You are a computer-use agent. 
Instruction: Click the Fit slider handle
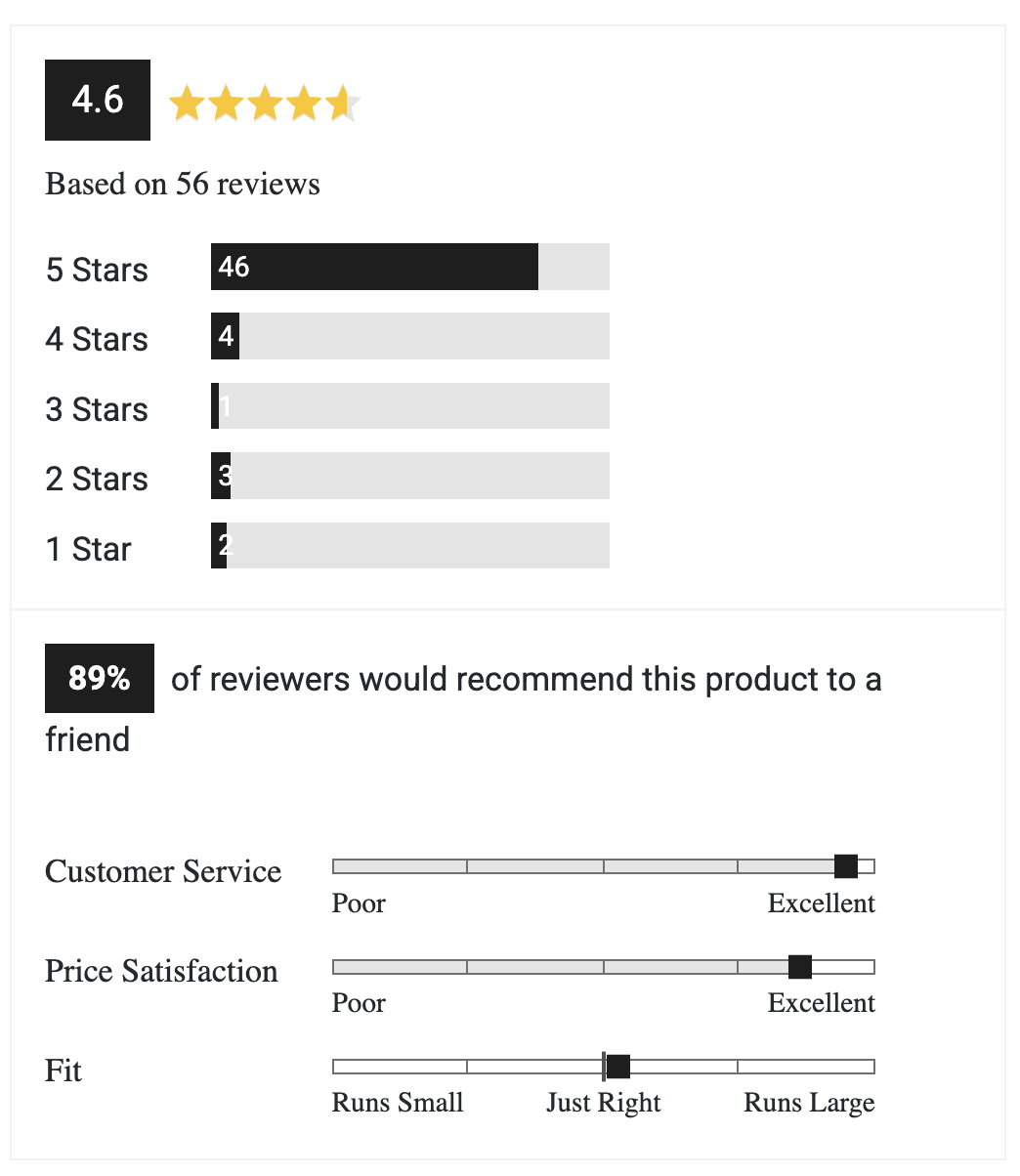point(617,1067)
